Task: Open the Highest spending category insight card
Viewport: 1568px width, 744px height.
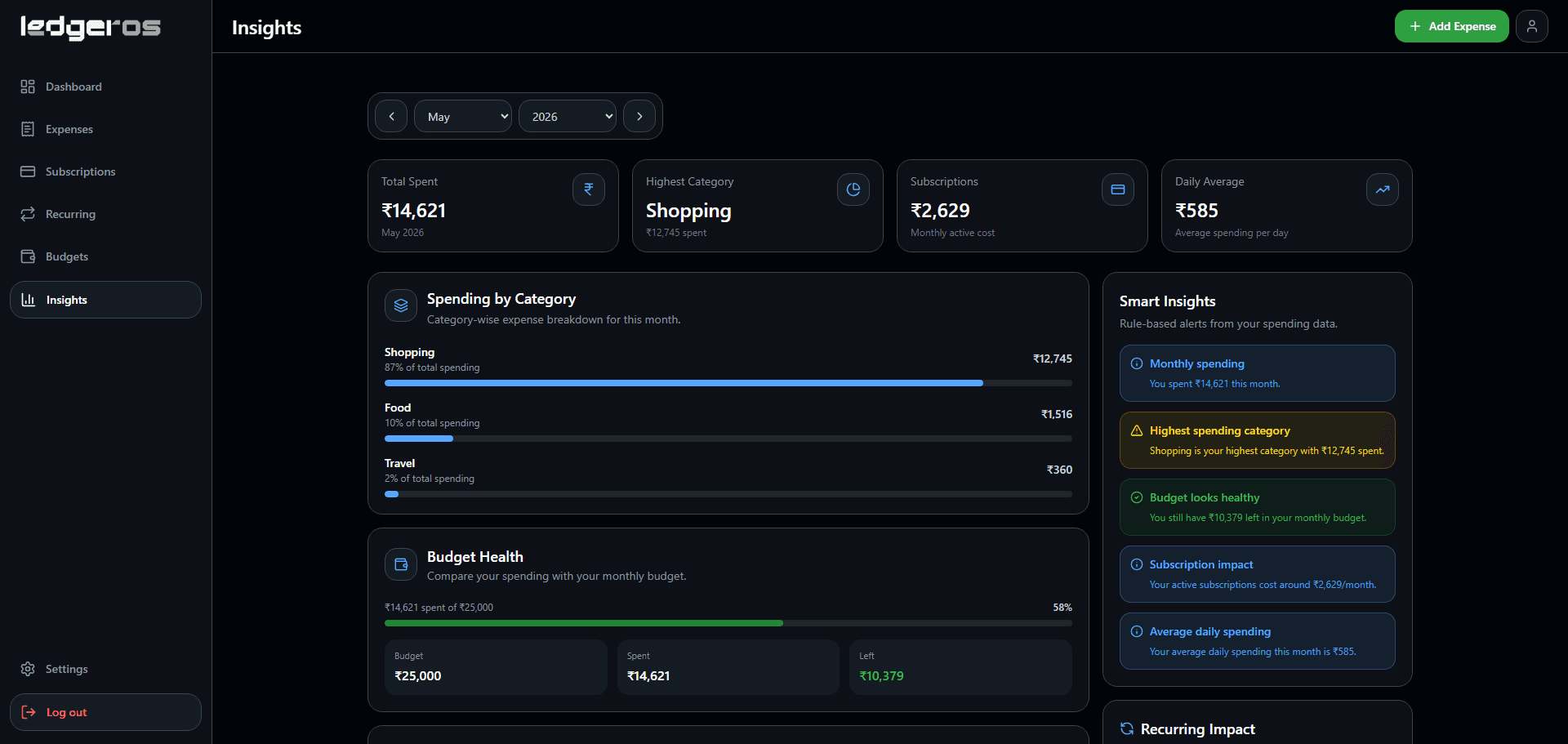Action: (x=1258, y=440)
